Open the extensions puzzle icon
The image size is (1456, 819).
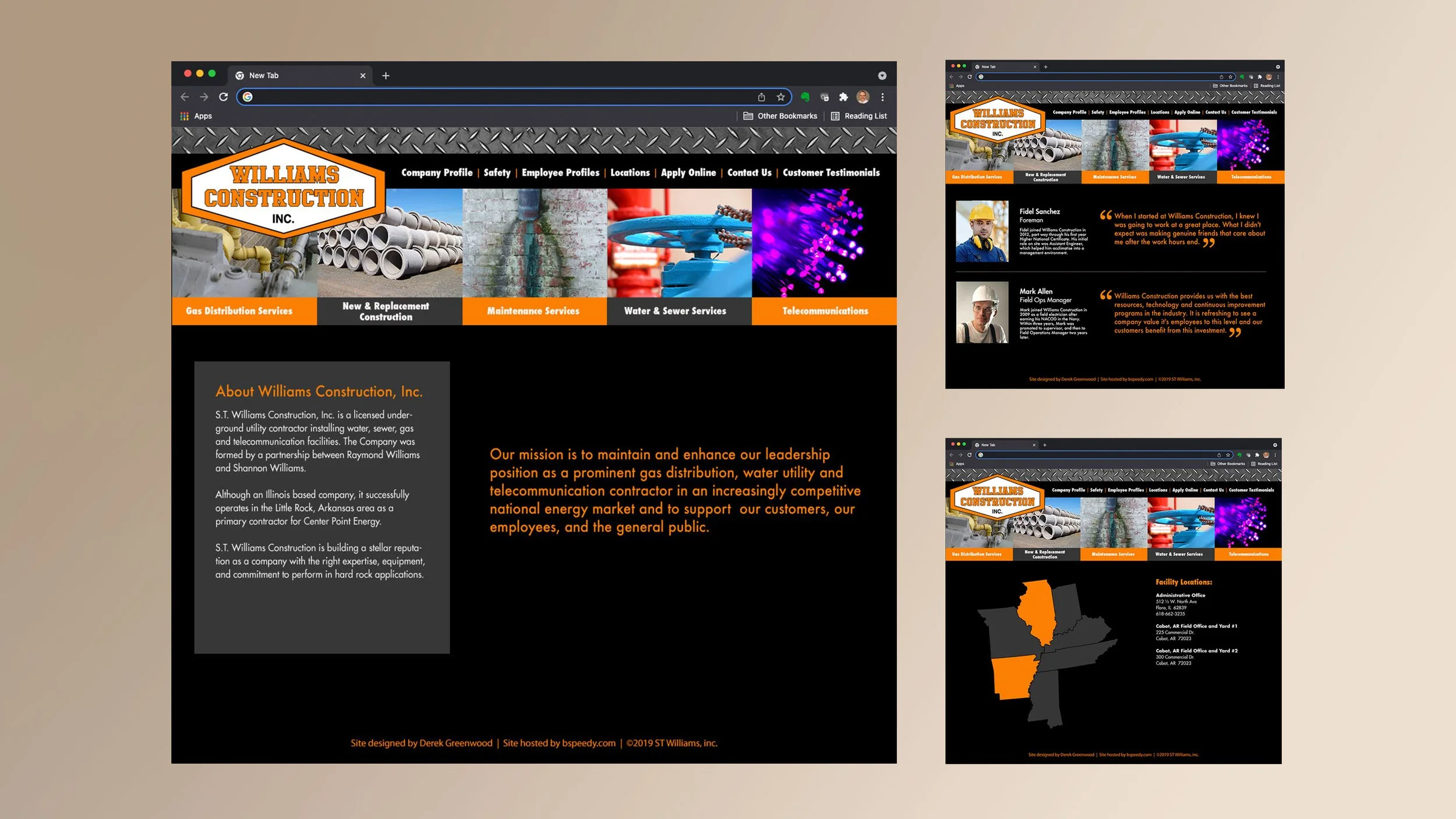(x=843, y=97)
